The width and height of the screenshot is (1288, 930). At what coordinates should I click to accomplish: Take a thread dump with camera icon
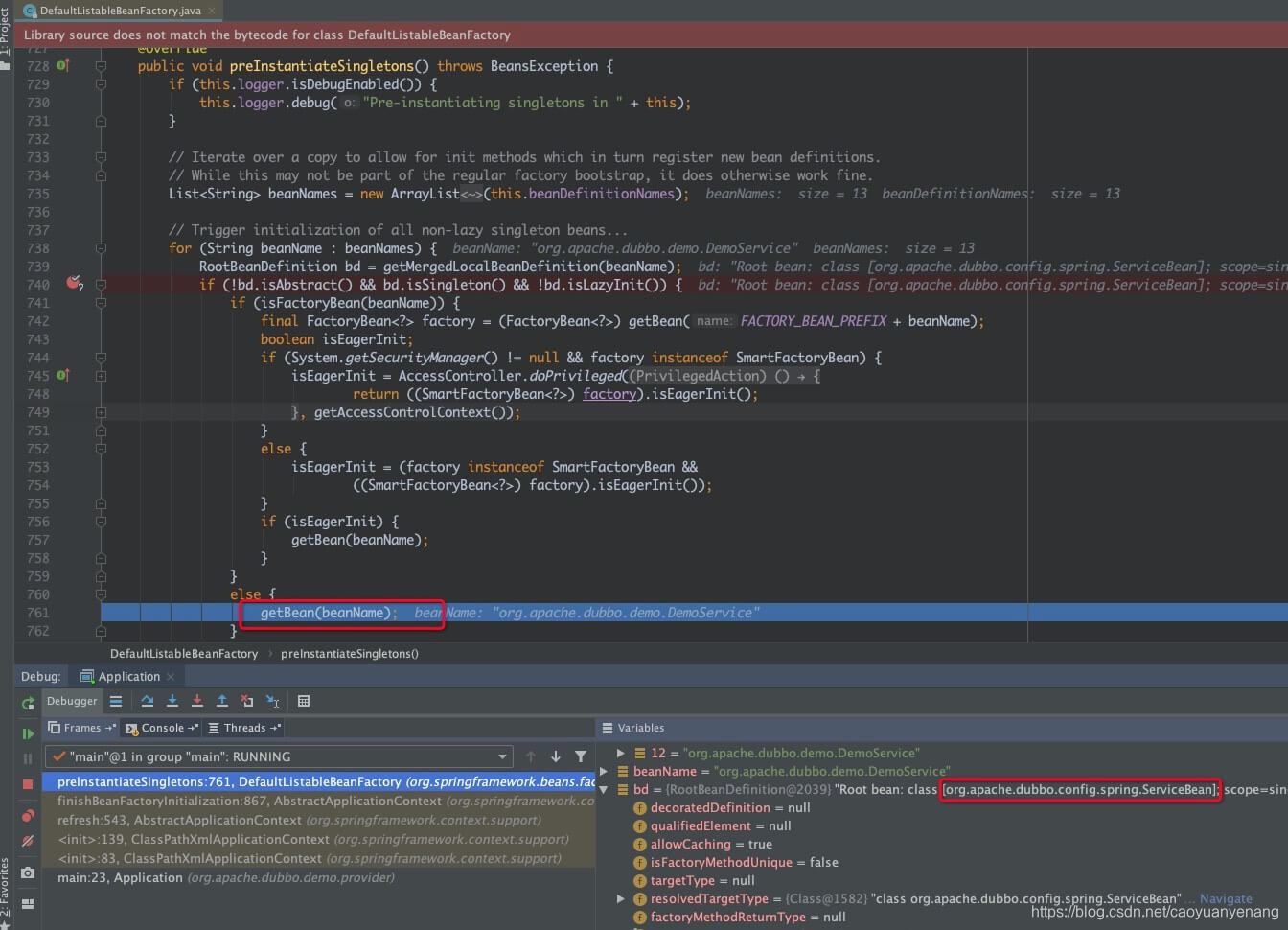pyautogui.click(x=28, y=872)
